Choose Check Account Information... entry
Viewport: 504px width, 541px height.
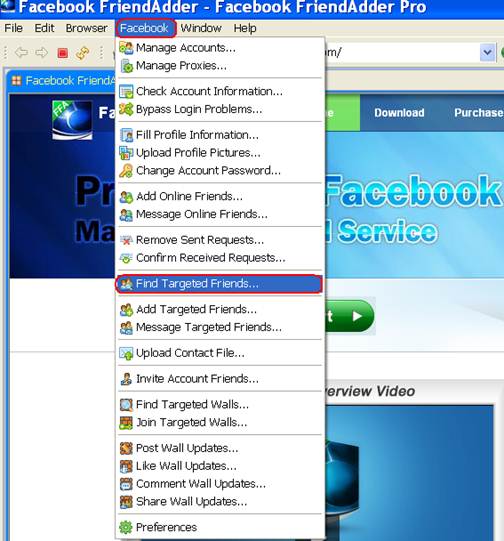click(x=220, y=91)
